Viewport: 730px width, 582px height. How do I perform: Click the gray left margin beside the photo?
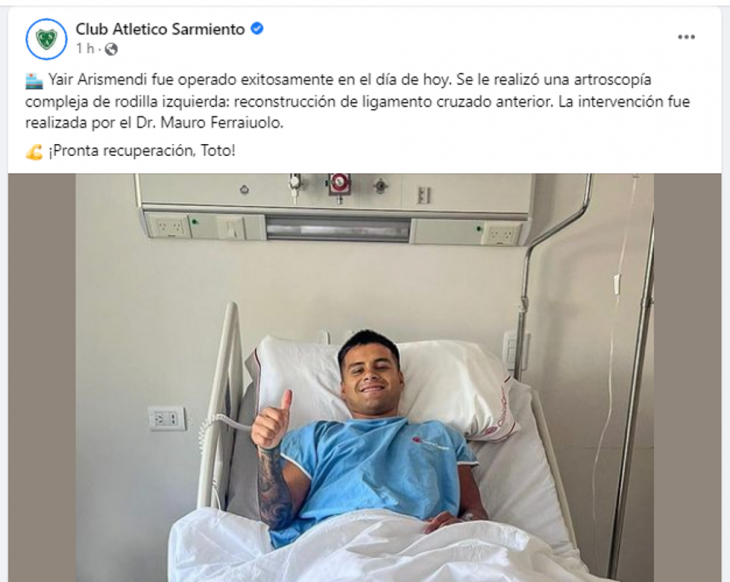42,378
